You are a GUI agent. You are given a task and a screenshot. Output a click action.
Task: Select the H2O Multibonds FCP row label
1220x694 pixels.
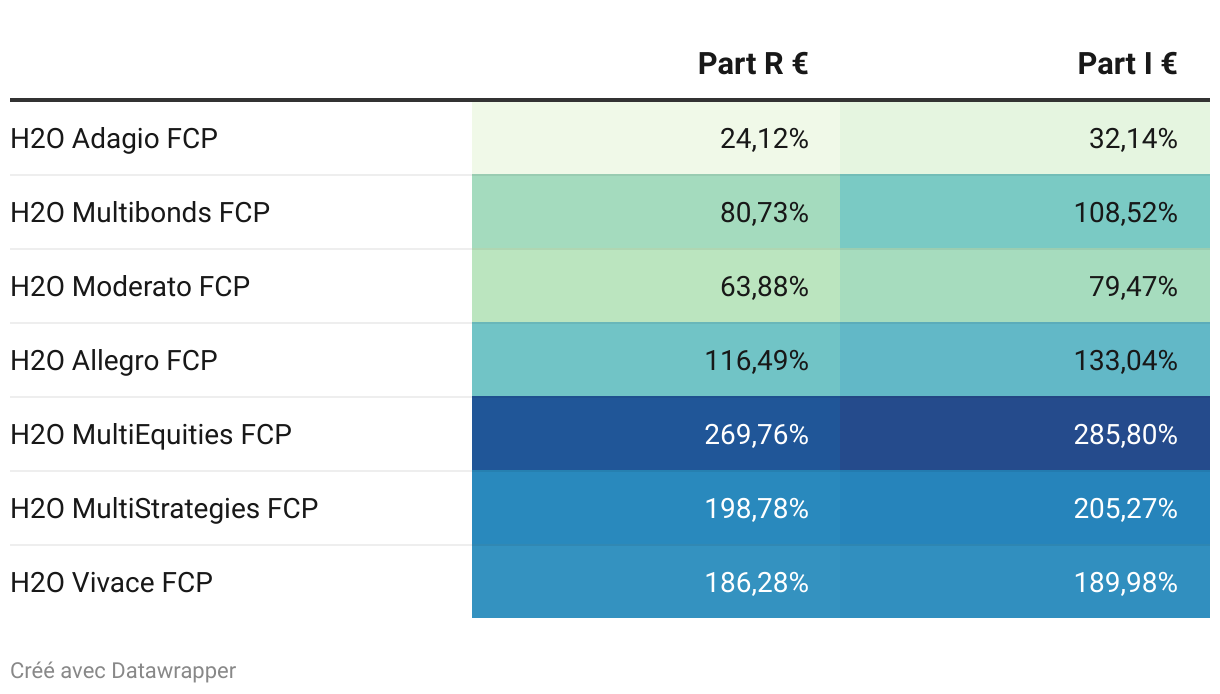140,213
